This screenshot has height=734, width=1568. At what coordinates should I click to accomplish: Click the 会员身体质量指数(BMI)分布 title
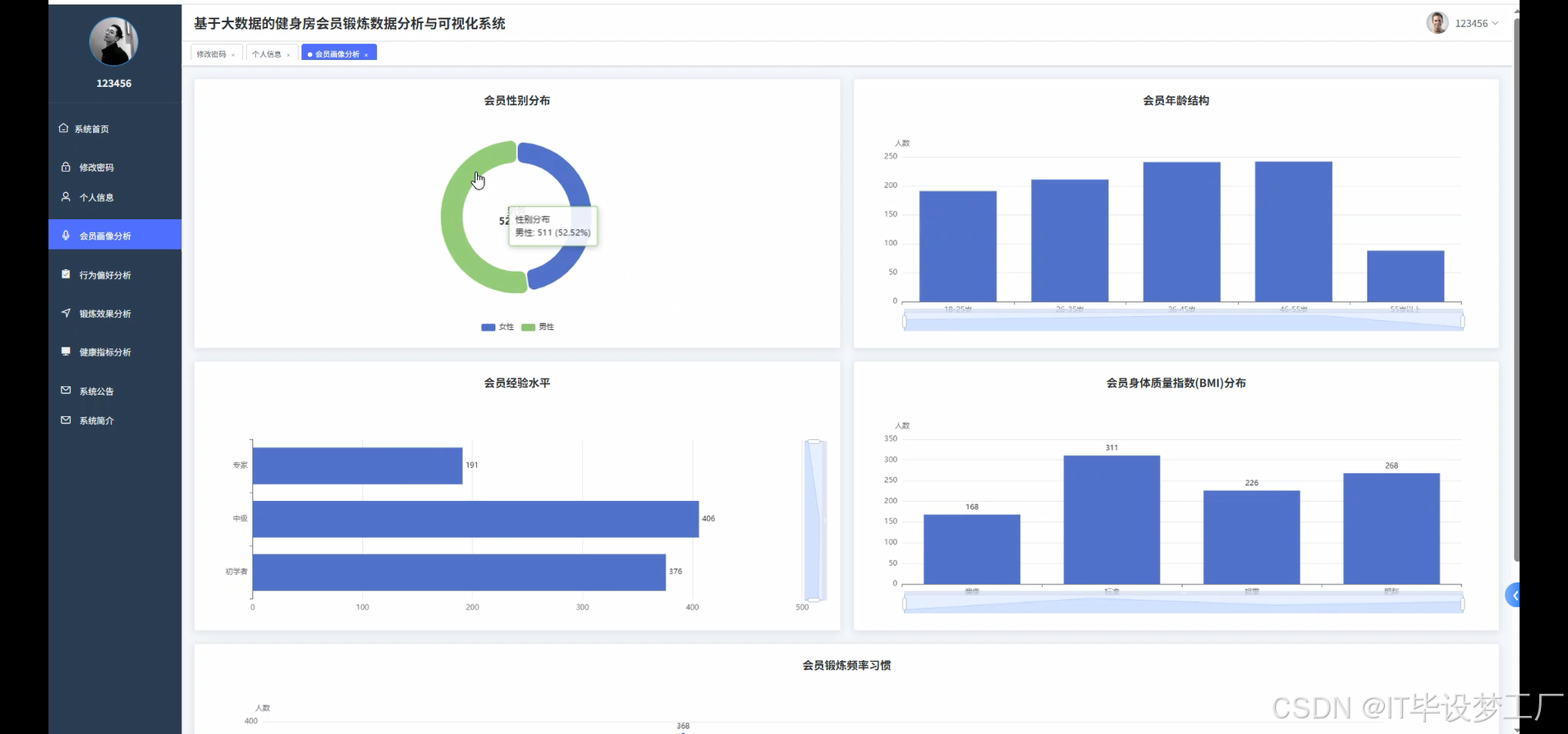pos(1176,383)
